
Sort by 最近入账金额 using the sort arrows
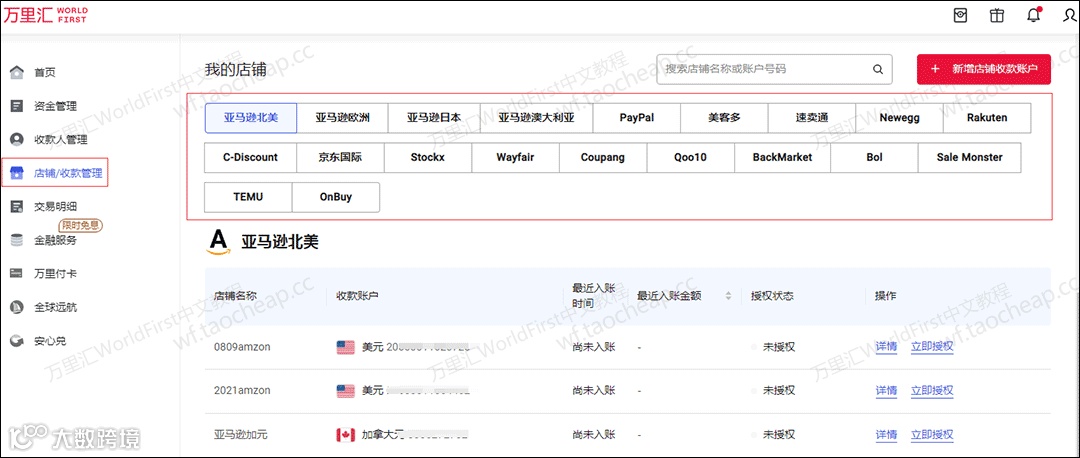click(728, 296)
